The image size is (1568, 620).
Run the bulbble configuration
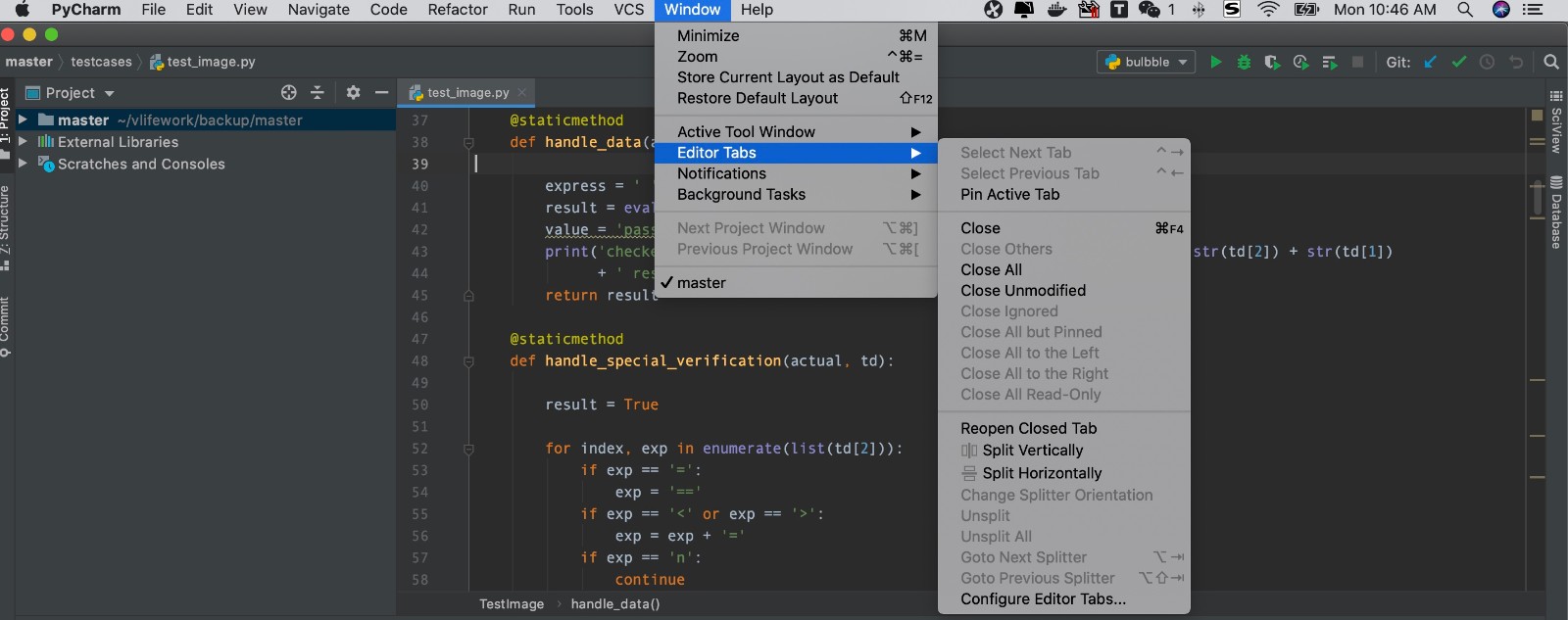coord(1215,62)
